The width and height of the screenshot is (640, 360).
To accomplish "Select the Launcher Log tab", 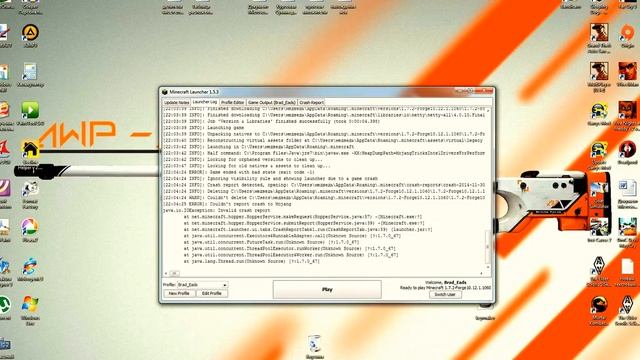I will coord(205,102).
